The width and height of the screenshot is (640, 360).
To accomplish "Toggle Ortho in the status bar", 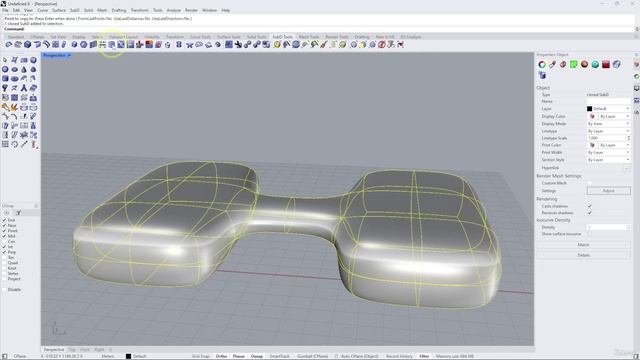I will (x=221, y=356).
